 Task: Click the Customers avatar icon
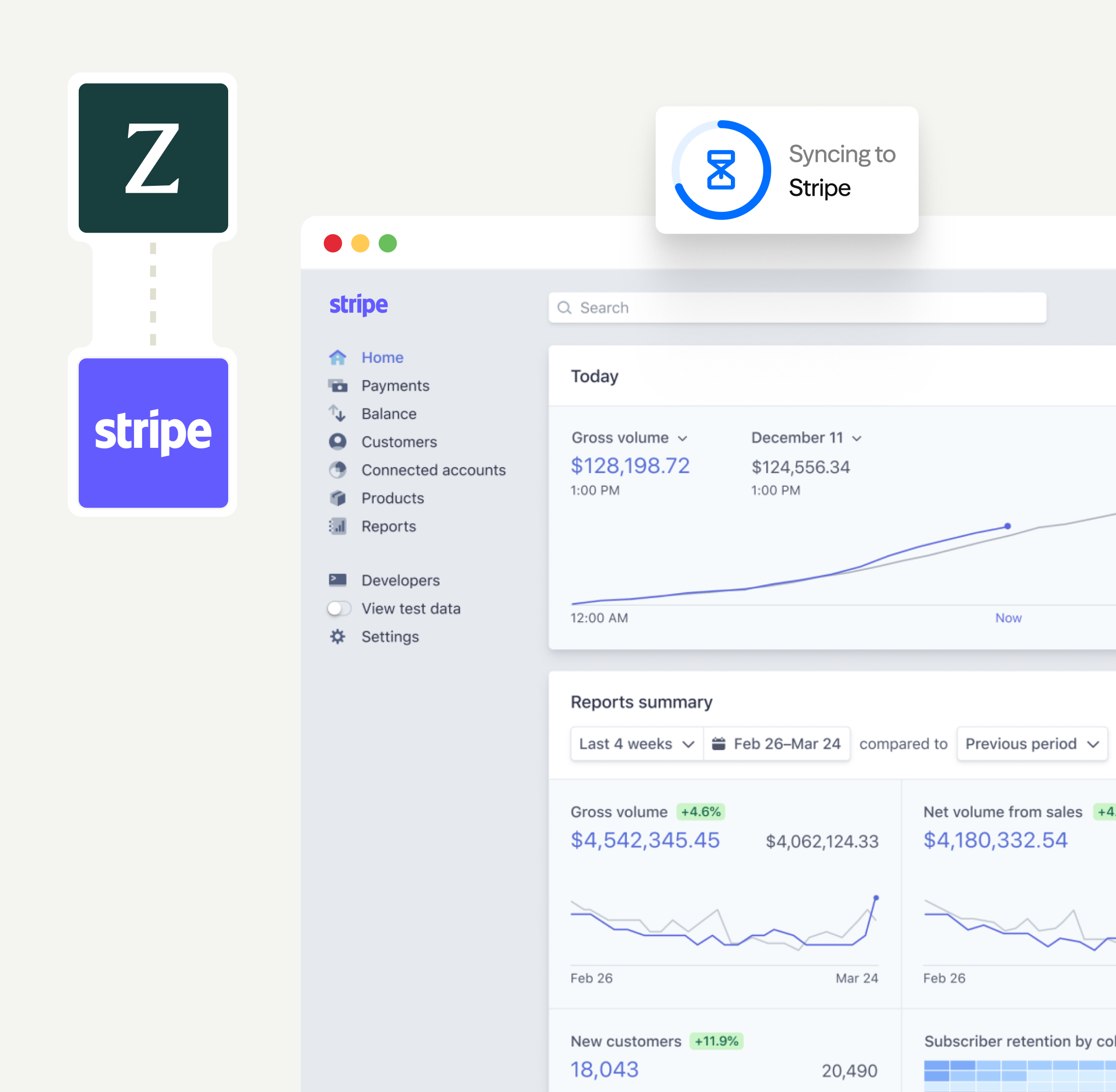337,441
